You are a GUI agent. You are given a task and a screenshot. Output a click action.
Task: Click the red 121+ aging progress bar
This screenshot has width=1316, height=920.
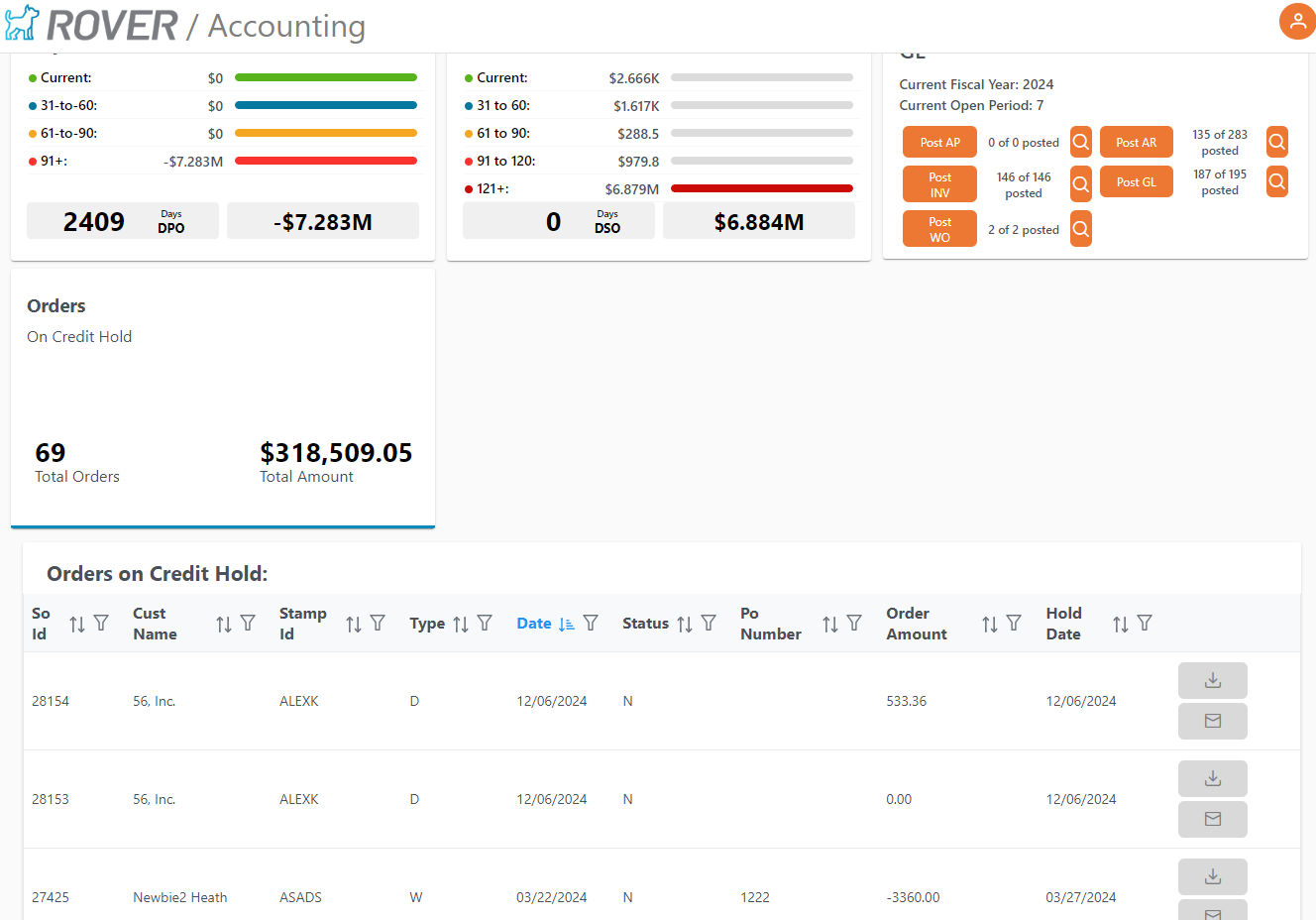point(761,188)
